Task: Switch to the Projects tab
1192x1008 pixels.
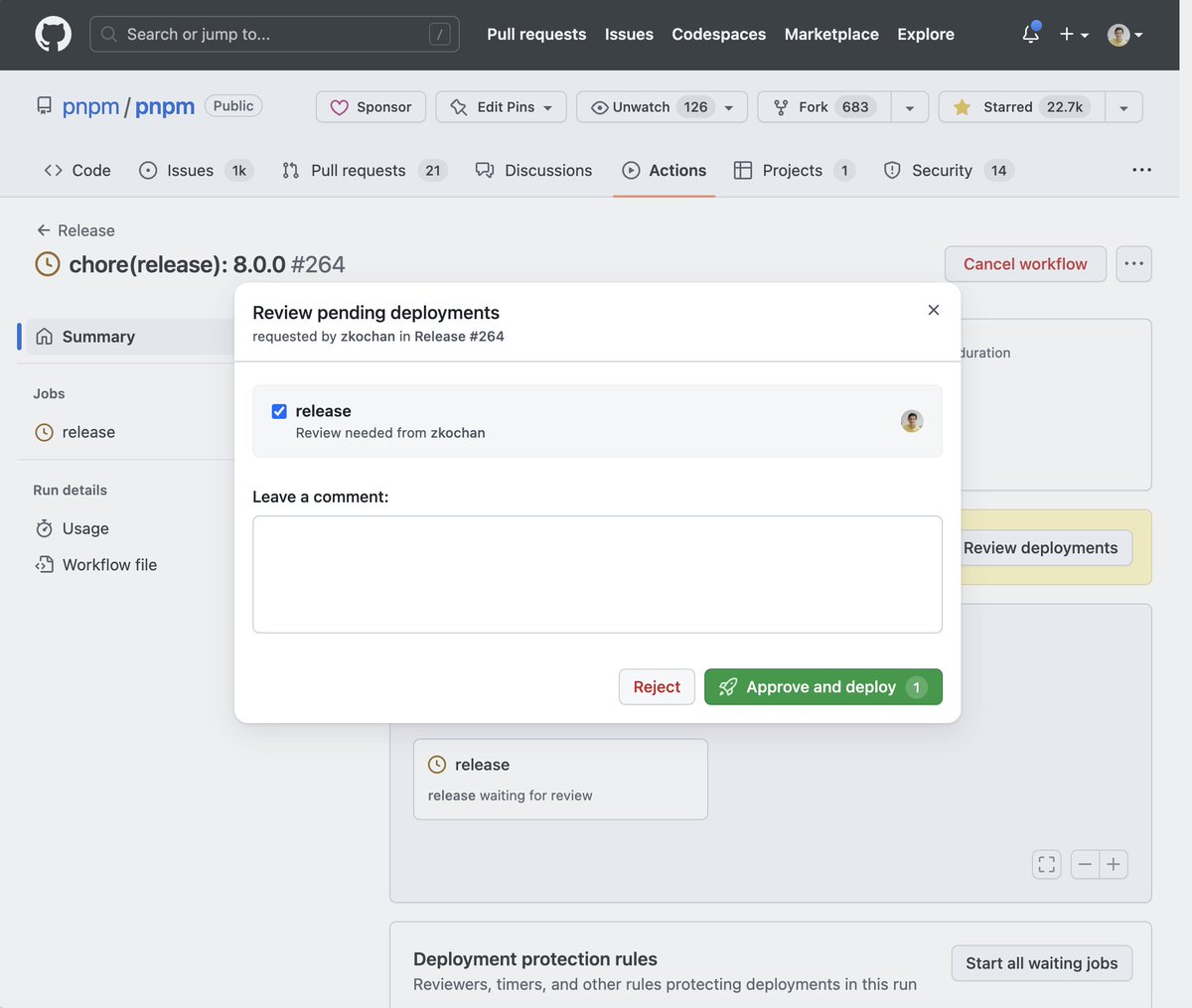Action: pos(794,171)
